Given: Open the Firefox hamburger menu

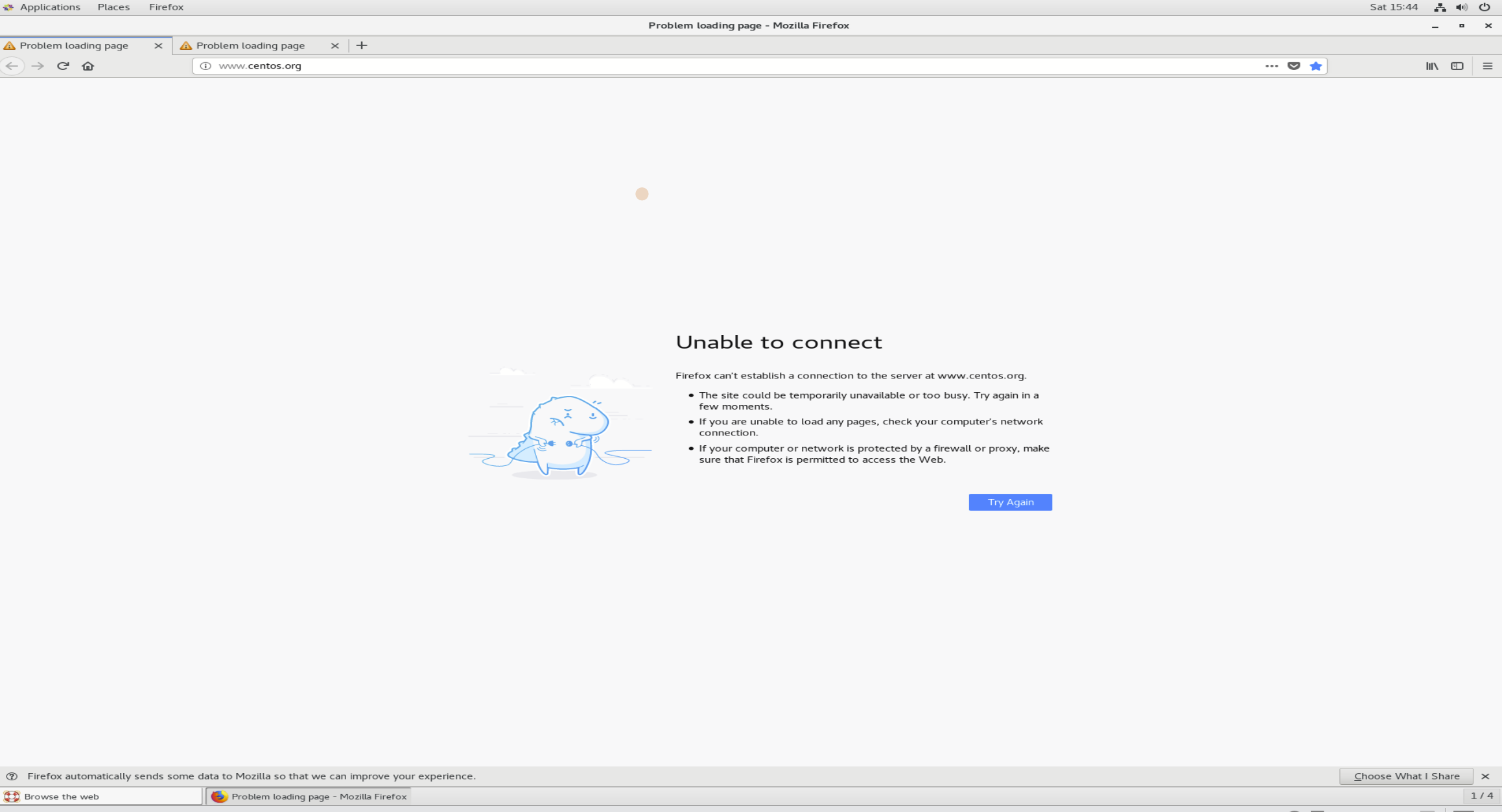Looking at the screenshot, I should (1487, 65).
